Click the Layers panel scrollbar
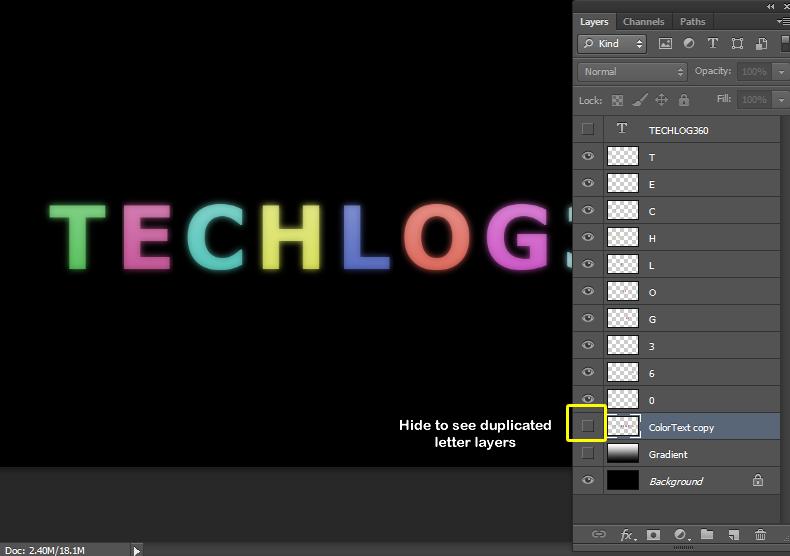The width and height of the screenshot is (790, 556). click(x=784, y=322)
